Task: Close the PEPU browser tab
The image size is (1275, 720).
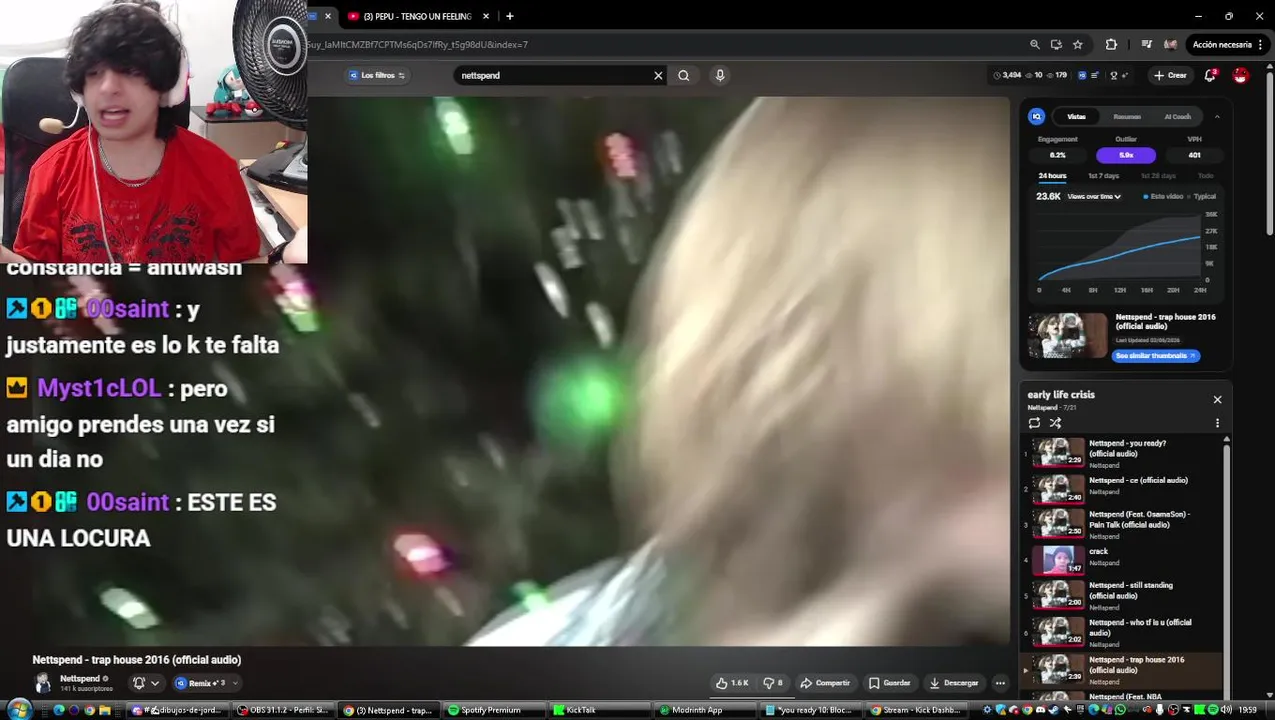Action: click(486, 16)
